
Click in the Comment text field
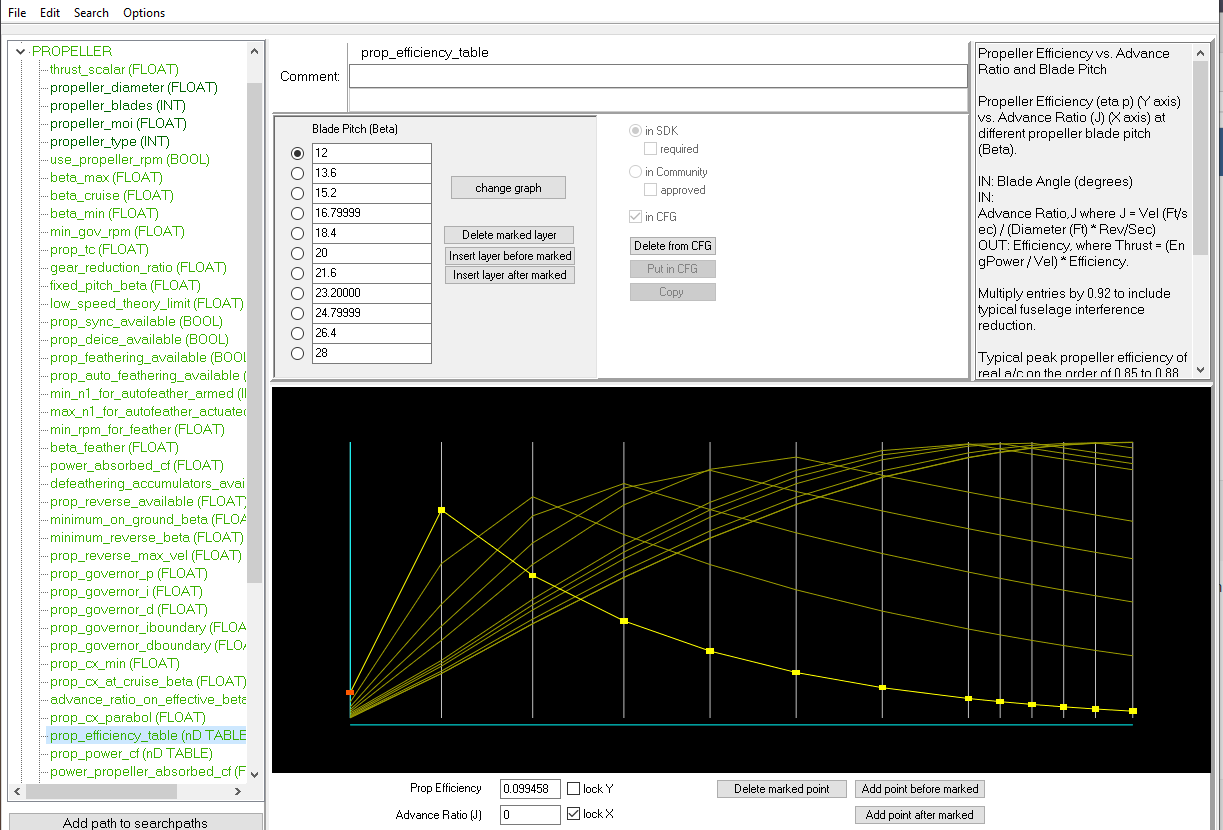point(658,76)
